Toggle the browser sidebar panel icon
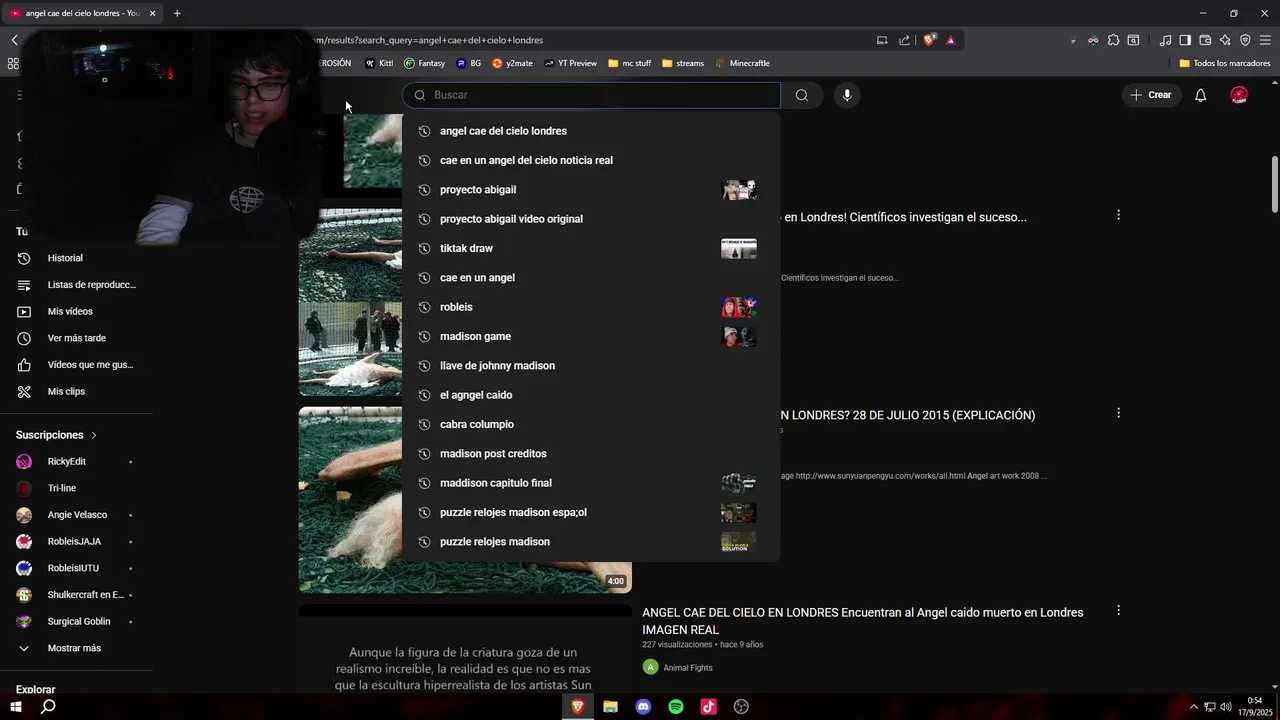The width and height of the screenshot is (1280, 720). [1185, 40]
